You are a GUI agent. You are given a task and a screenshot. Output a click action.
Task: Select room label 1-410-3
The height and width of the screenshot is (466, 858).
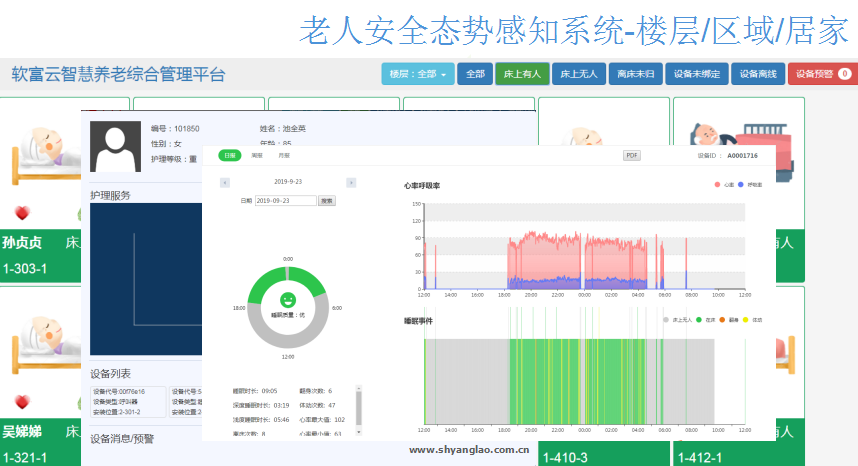pos(565,458)
